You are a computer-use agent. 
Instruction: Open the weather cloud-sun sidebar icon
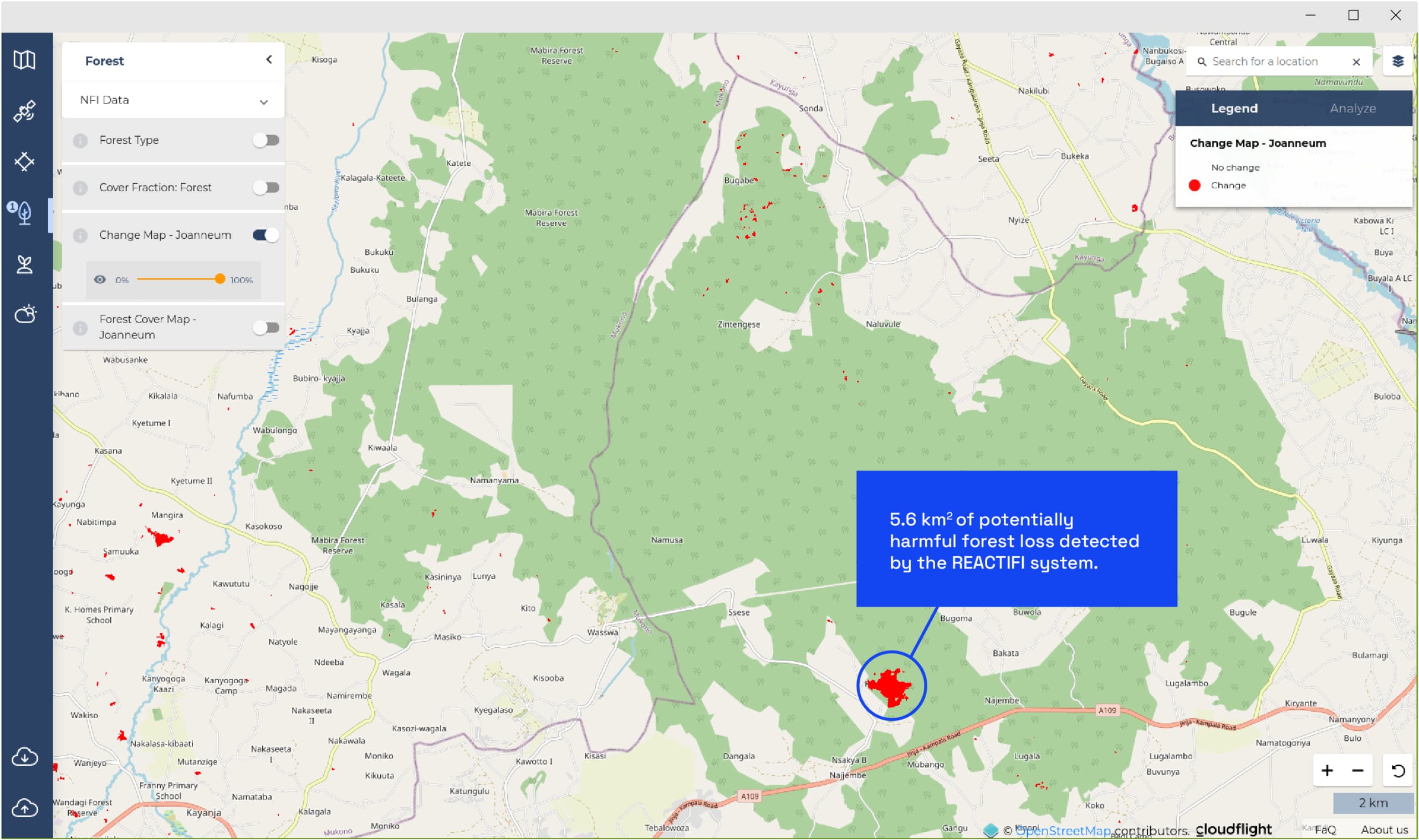click(x=25, y=314)
